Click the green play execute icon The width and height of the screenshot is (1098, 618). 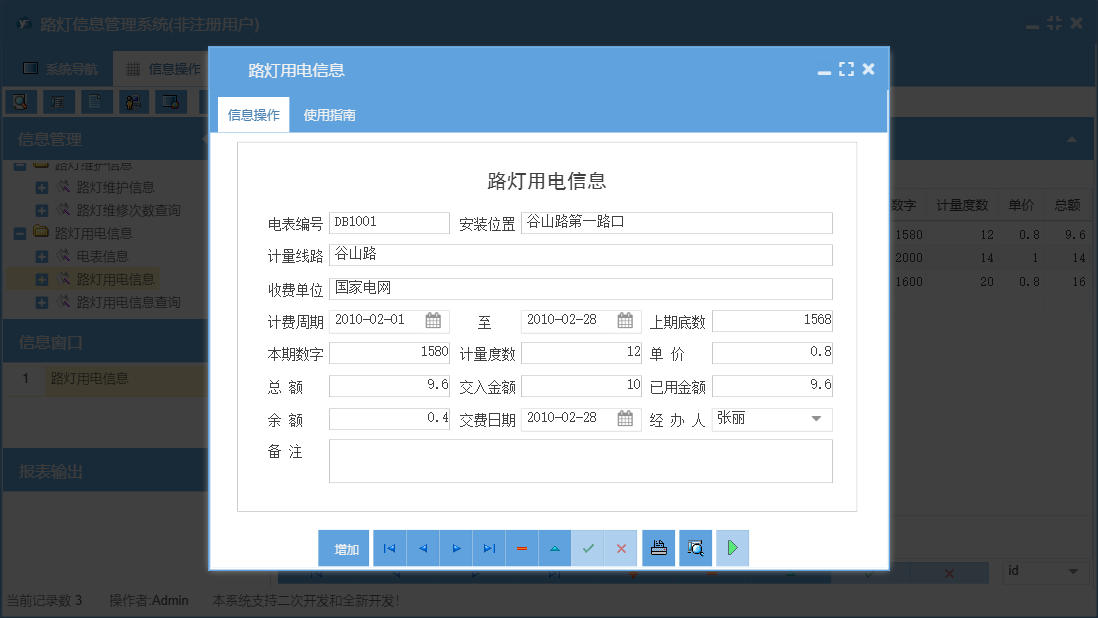click(x=732, y=548)
